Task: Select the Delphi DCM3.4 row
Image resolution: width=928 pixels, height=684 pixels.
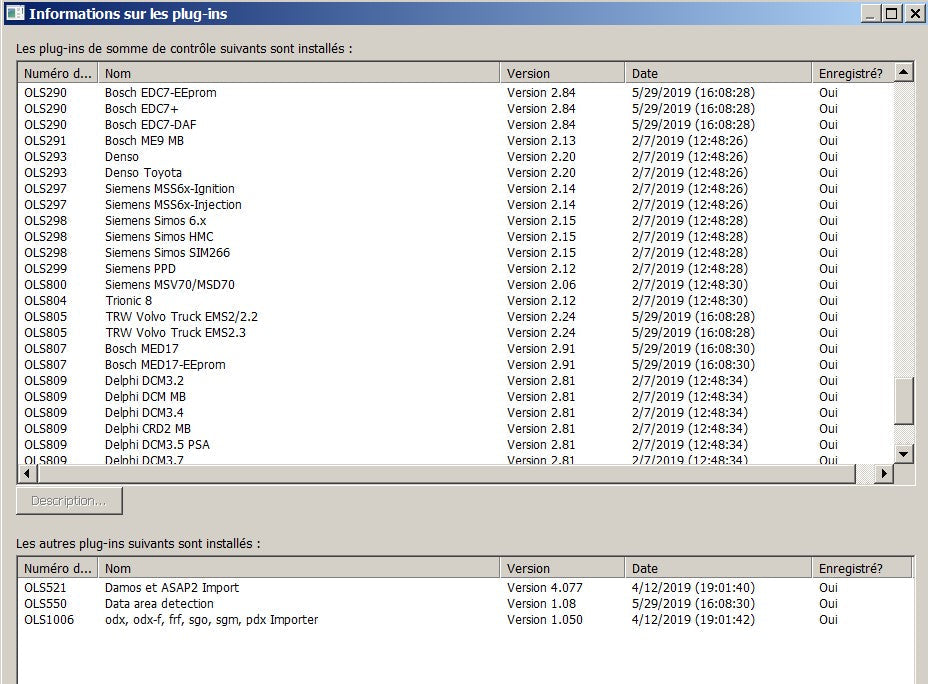Action: pos(456,412)
